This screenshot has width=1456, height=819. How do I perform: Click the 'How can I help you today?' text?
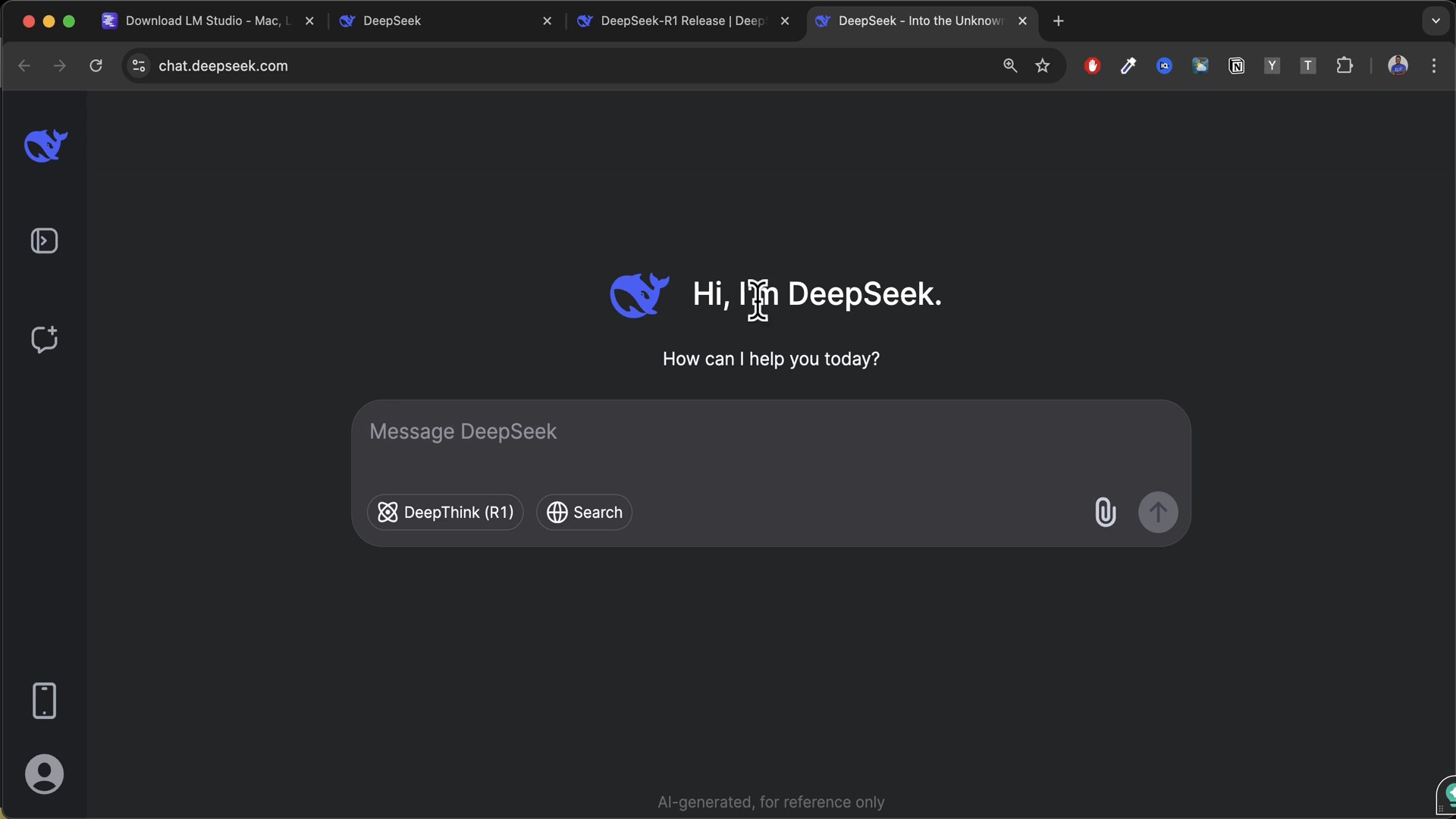click(770, 359)
